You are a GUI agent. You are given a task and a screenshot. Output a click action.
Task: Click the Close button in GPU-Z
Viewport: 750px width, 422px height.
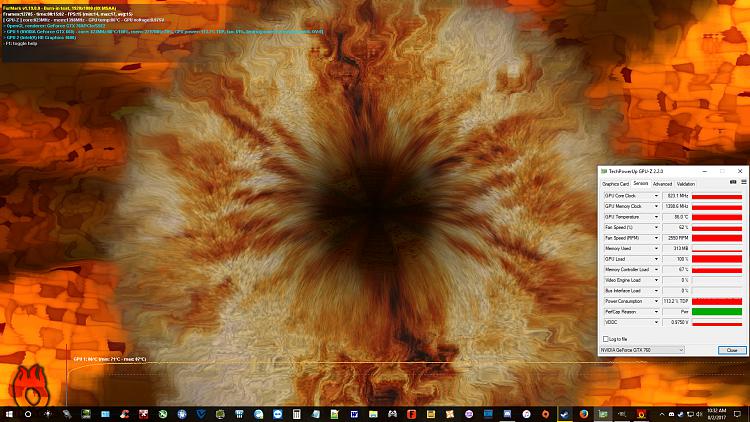pos(732,350)
